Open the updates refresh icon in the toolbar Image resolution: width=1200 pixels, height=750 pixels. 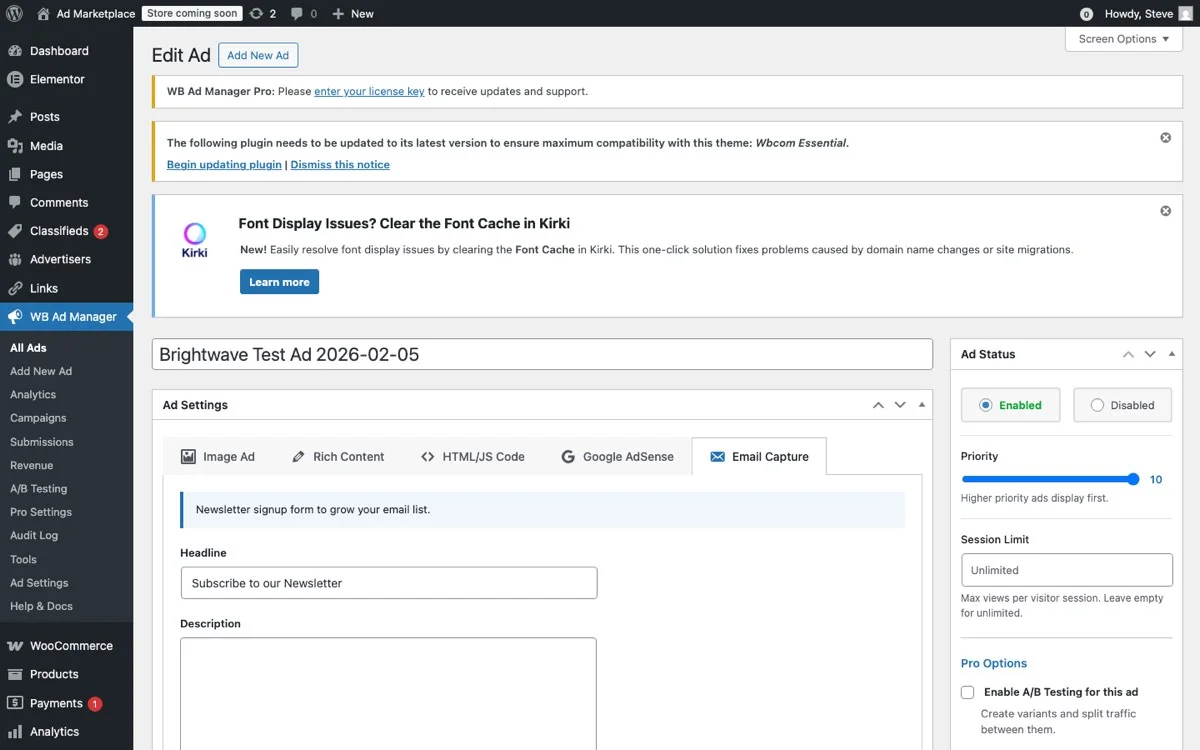click(x=257, y=13)
